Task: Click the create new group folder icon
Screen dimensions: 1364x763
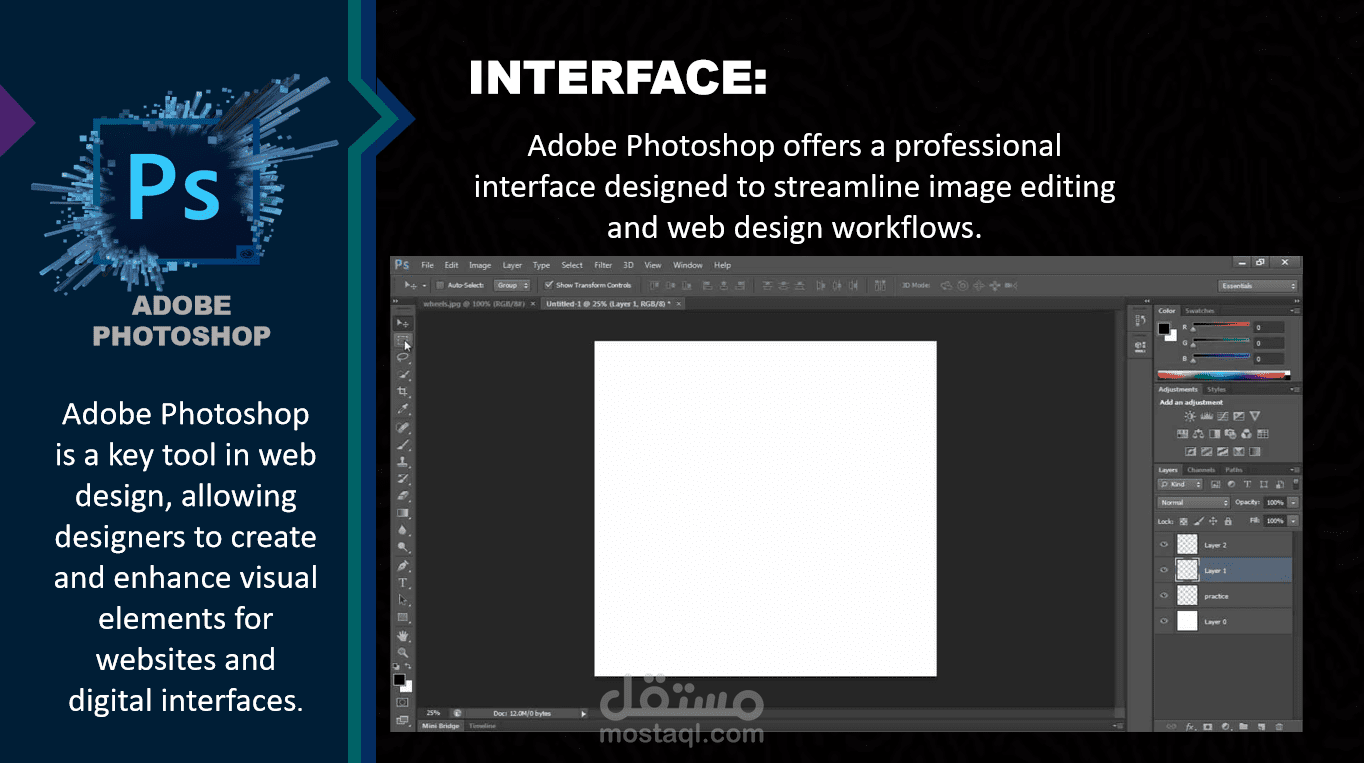Action: (x=1243, y=726)
